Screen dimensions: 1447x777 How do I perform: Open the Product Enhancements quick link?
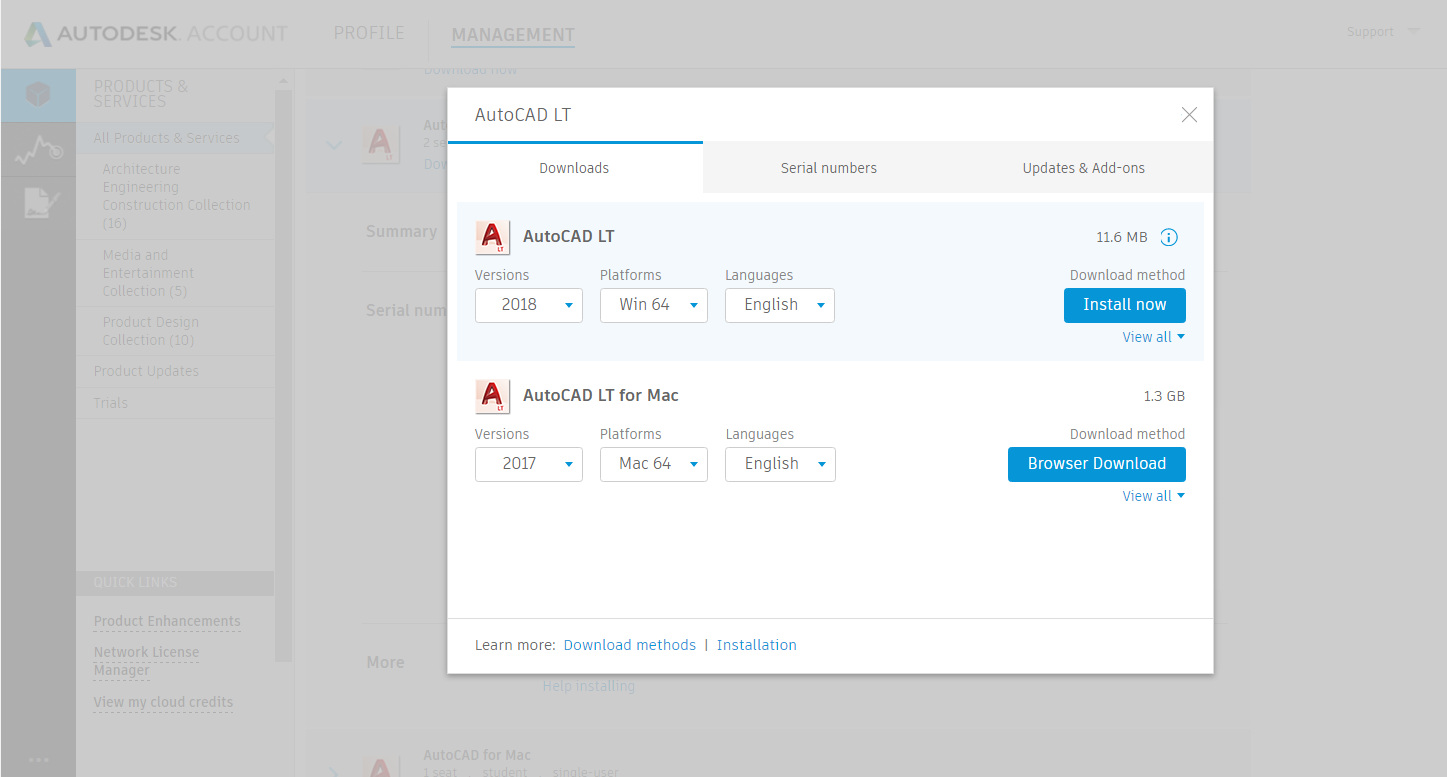pyautogui.click(x=167, y=621)
